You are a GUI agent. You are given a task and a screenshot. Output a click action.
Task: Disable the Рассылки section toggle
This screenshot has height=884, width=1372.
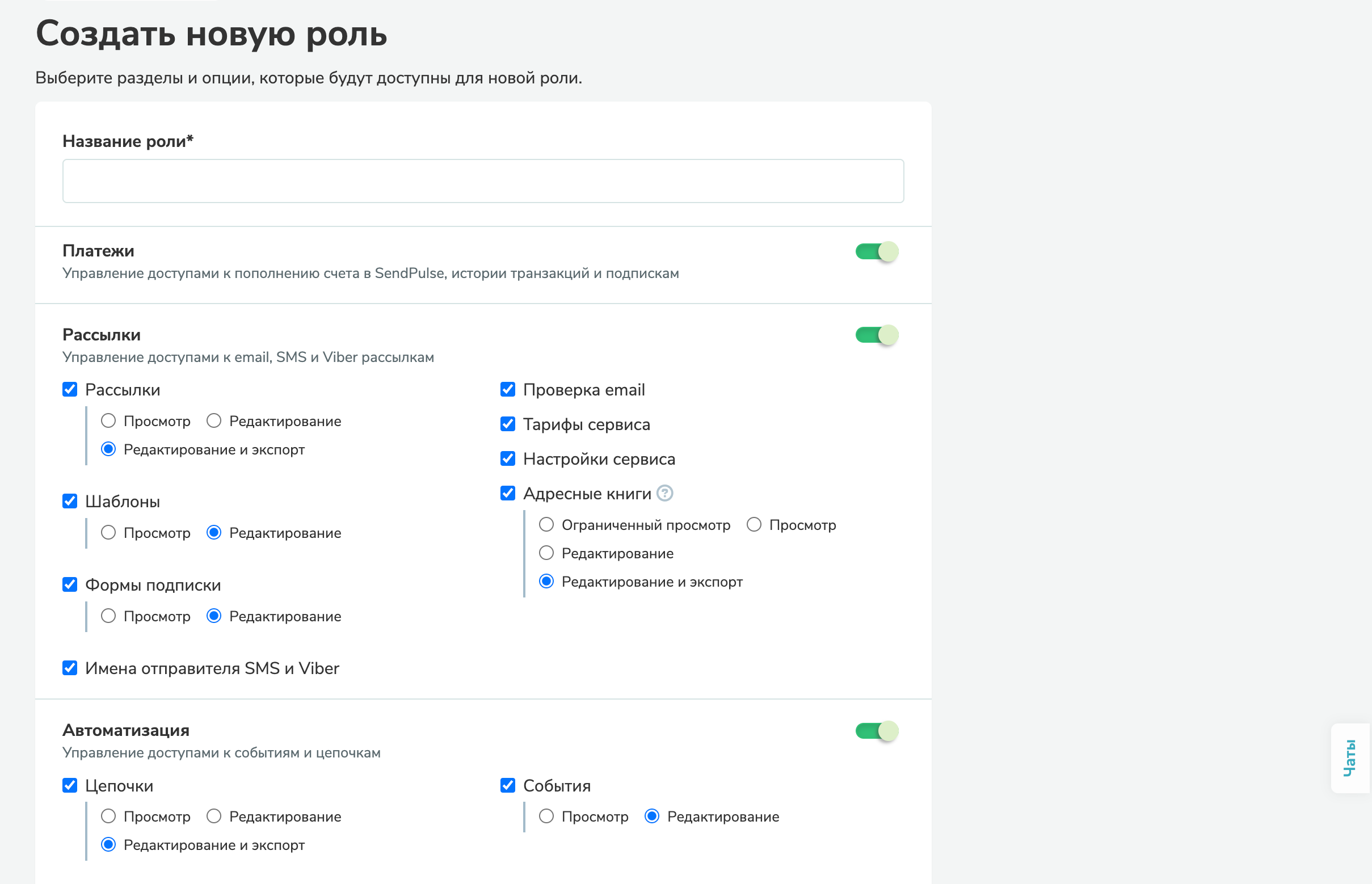[x=876, y=335]
